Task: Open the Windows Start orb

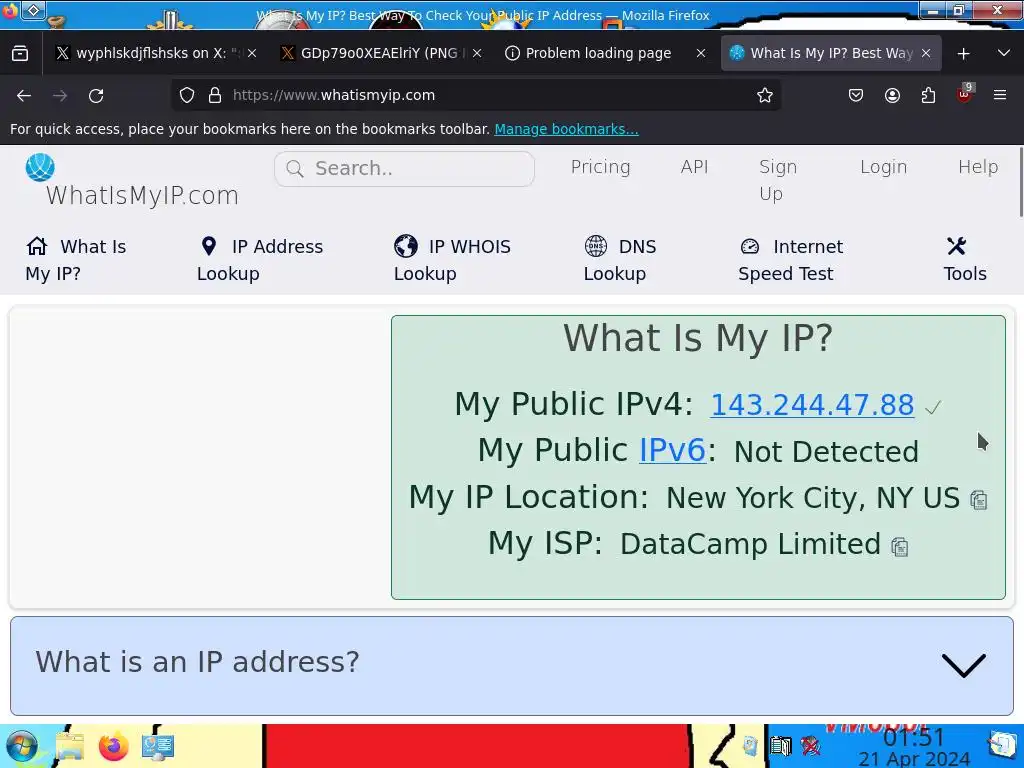Action: 22,746
